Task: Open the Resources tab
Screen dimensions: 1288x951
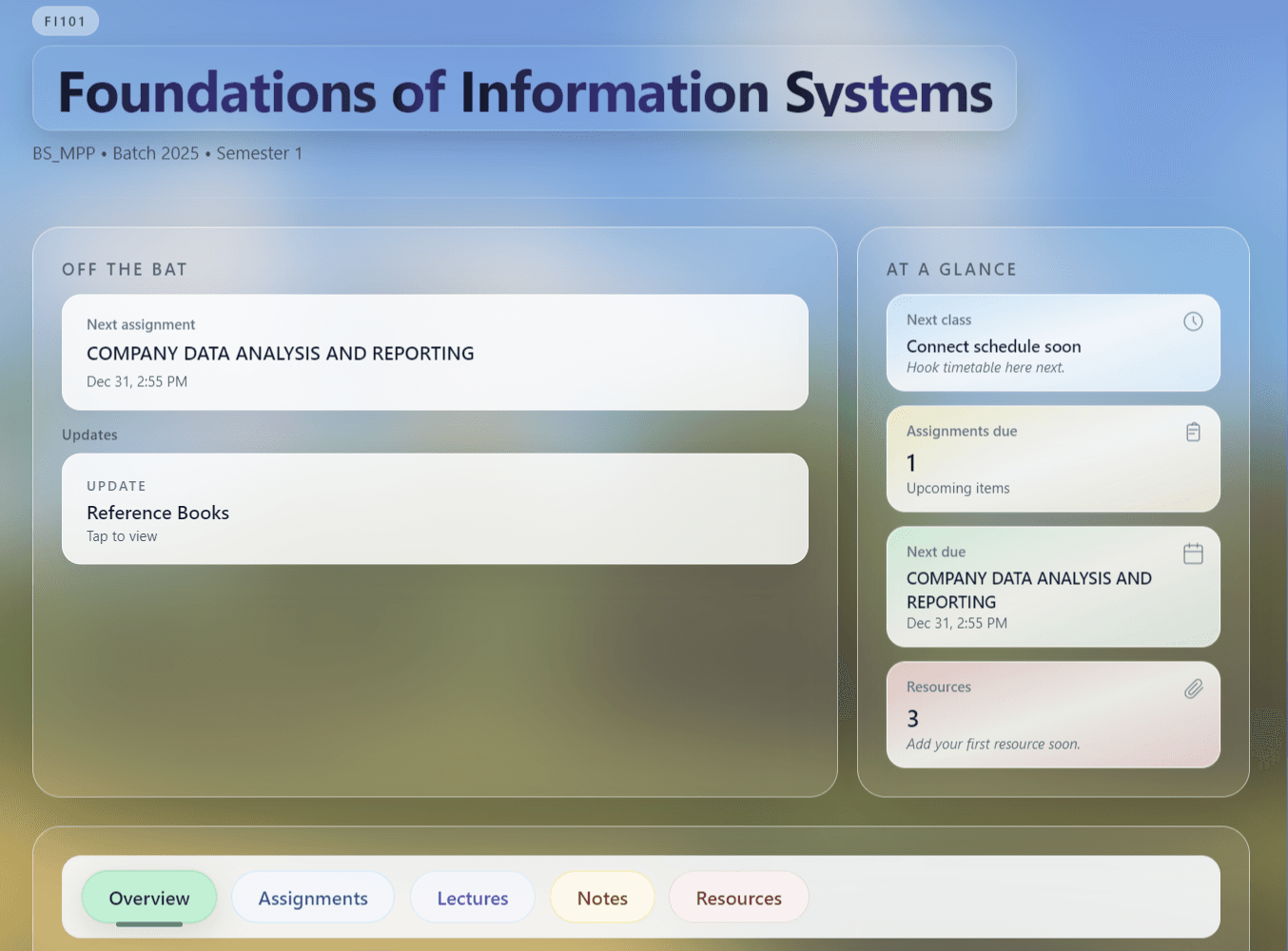Action: pos(738,897)
